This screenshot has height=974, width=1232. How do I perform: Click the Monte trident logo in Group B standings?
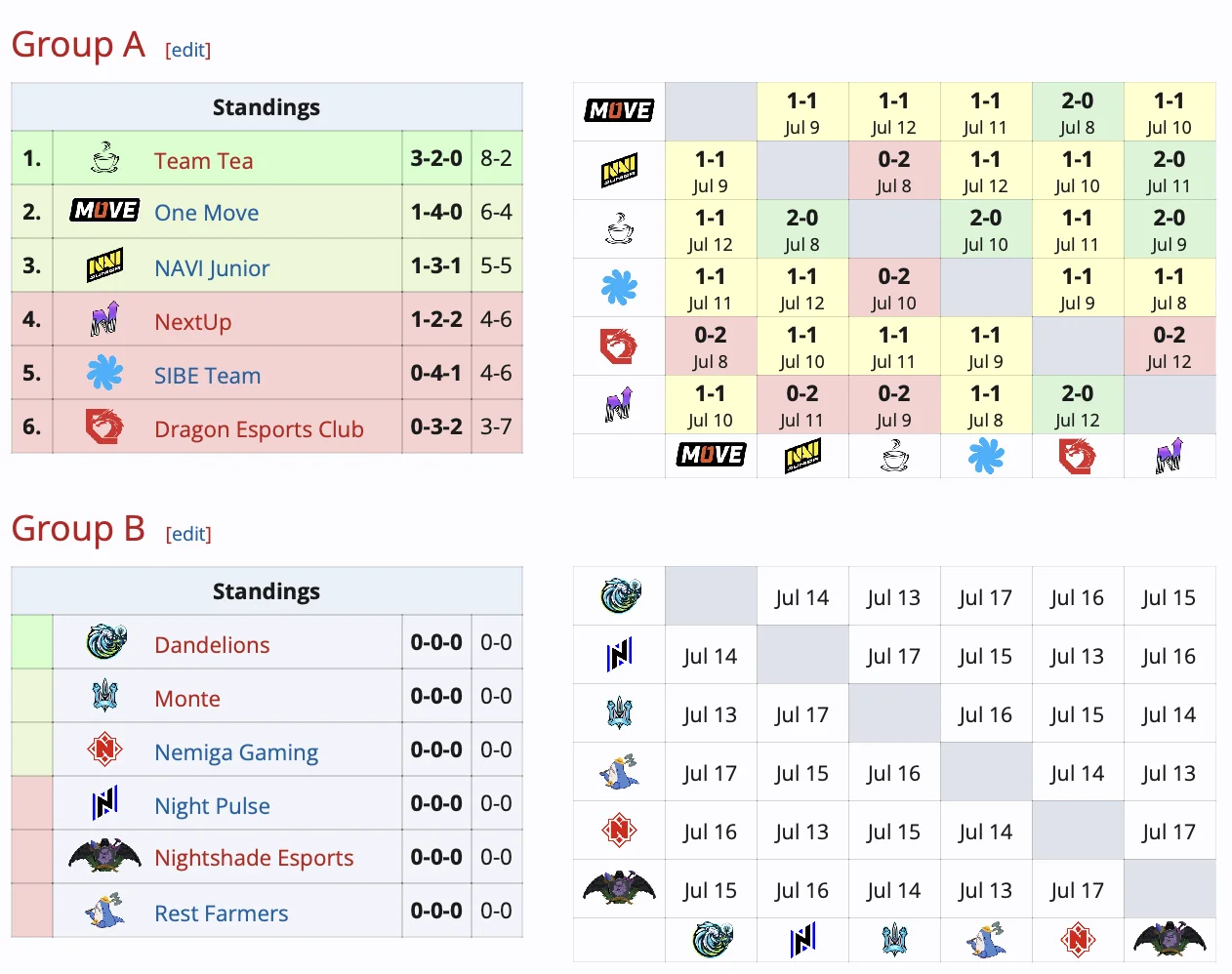104,696
